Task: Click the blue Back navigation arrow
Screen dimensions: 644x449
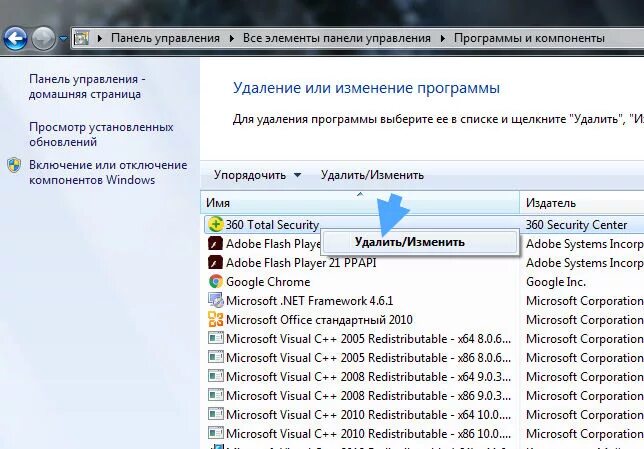Action: (x=15, y=39)
